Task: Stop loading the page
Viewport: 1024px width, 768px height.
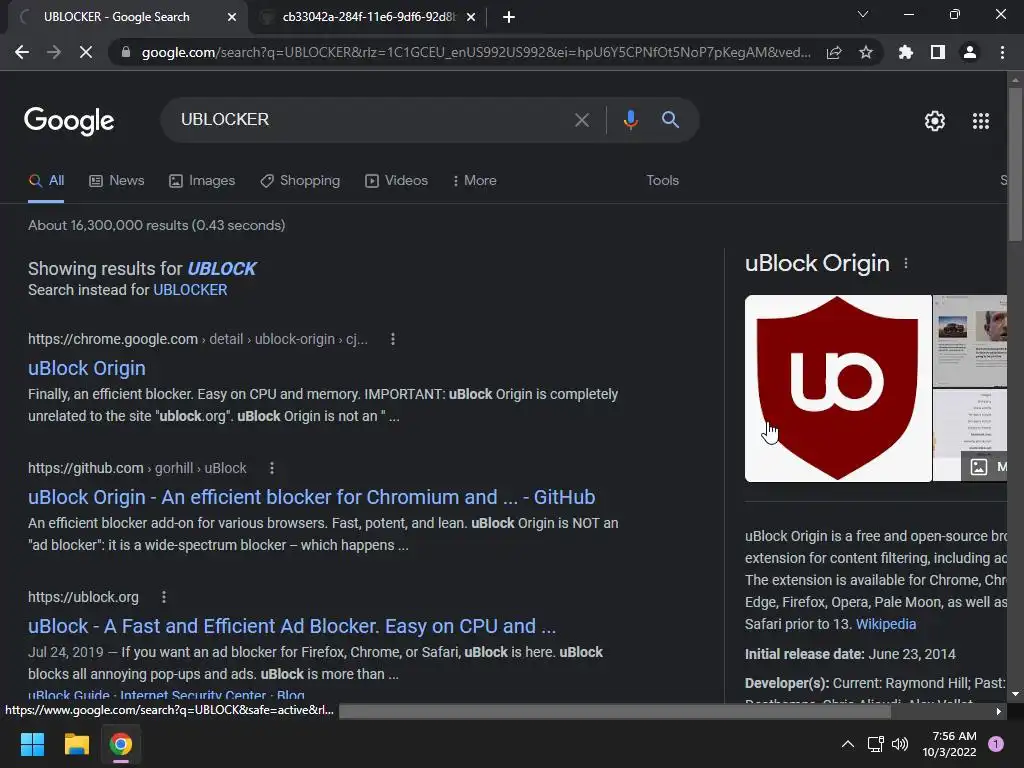Action: coord(86,52)
